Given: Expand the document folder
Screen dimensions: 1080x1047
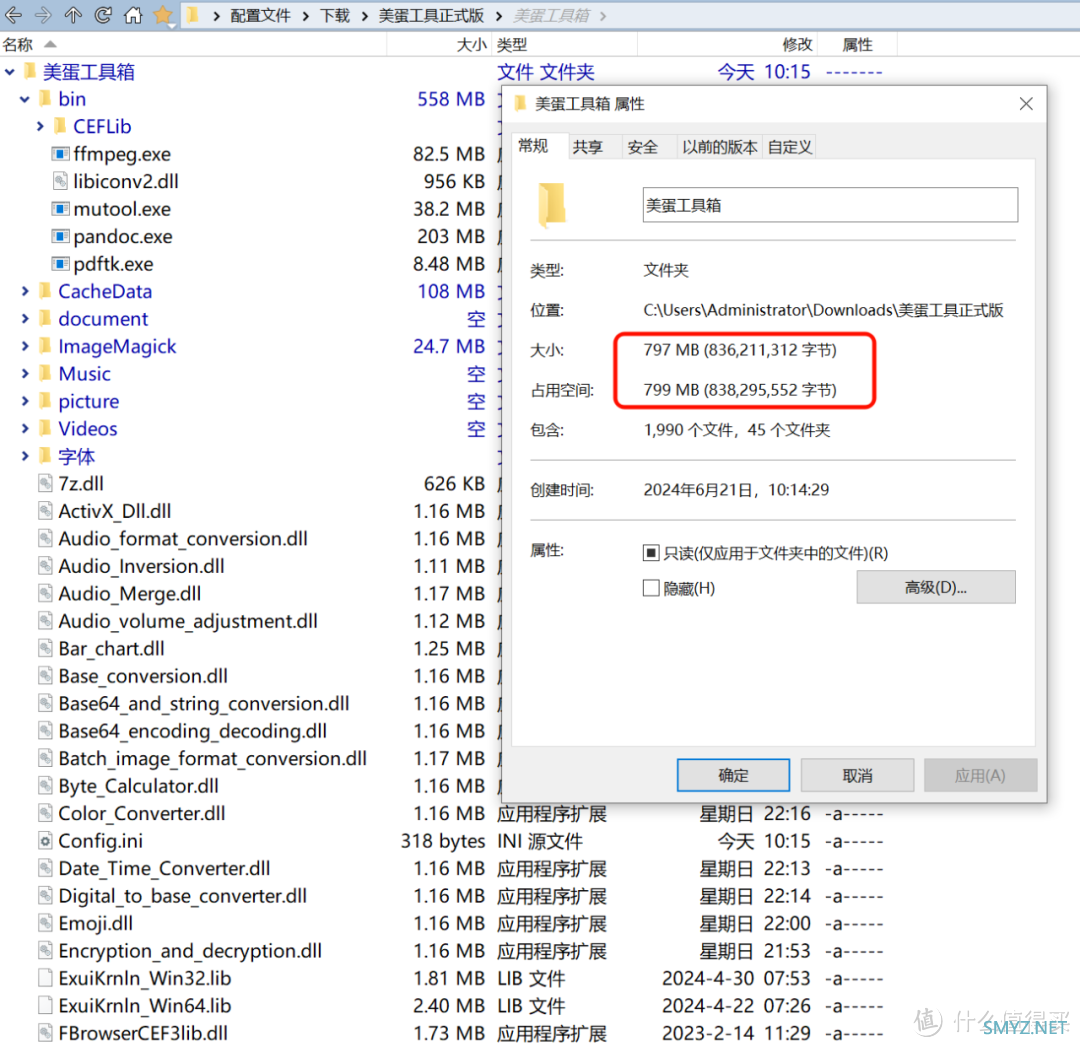Looking at the screenshot, I should click(25, 318).
